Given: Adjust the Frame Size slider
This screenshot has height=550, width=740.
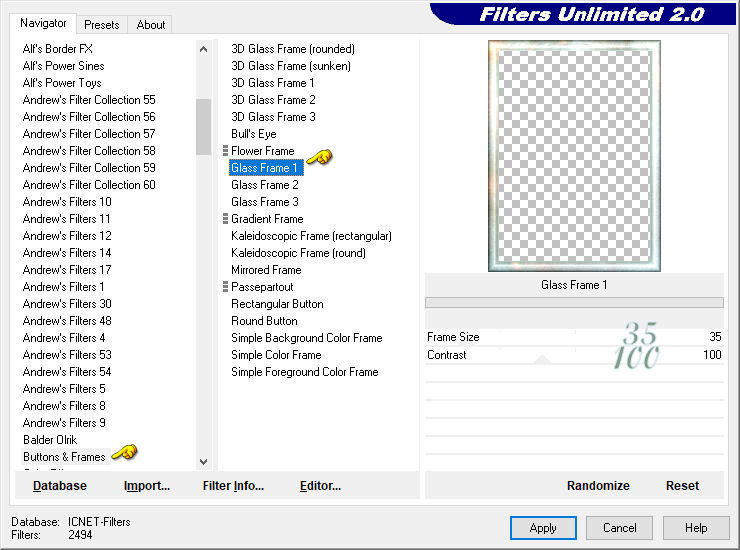Looking at the screenshot, I should 574,337.
